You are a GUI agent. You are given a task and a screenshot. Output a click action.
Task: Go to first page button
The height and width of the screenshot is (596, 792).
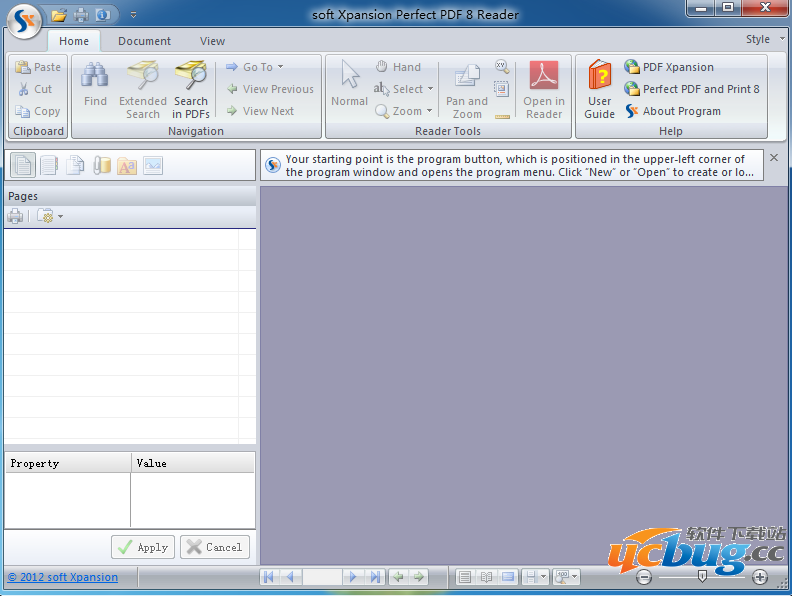[269, 577]
